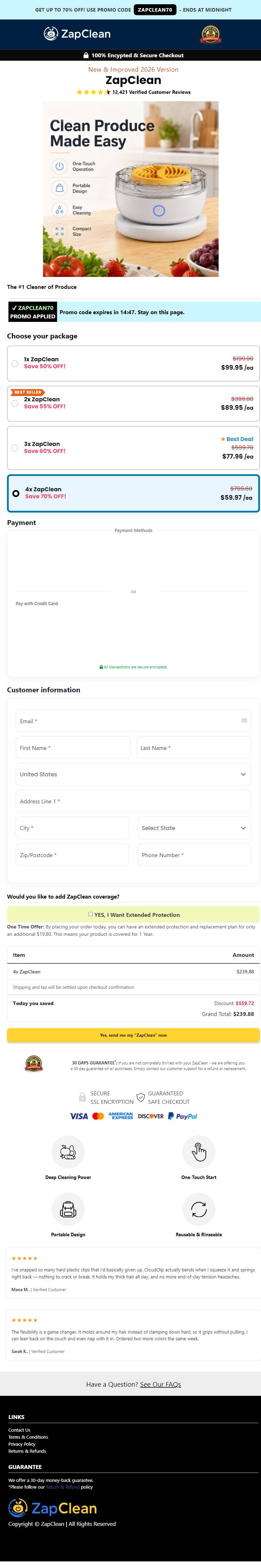Click the Email input field

click(133, 721)
